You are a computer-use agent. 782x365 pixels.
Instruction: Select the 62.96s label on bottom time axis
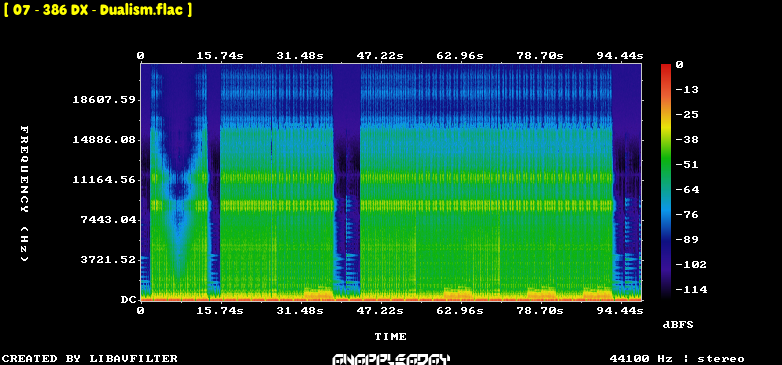coord(460,311)
